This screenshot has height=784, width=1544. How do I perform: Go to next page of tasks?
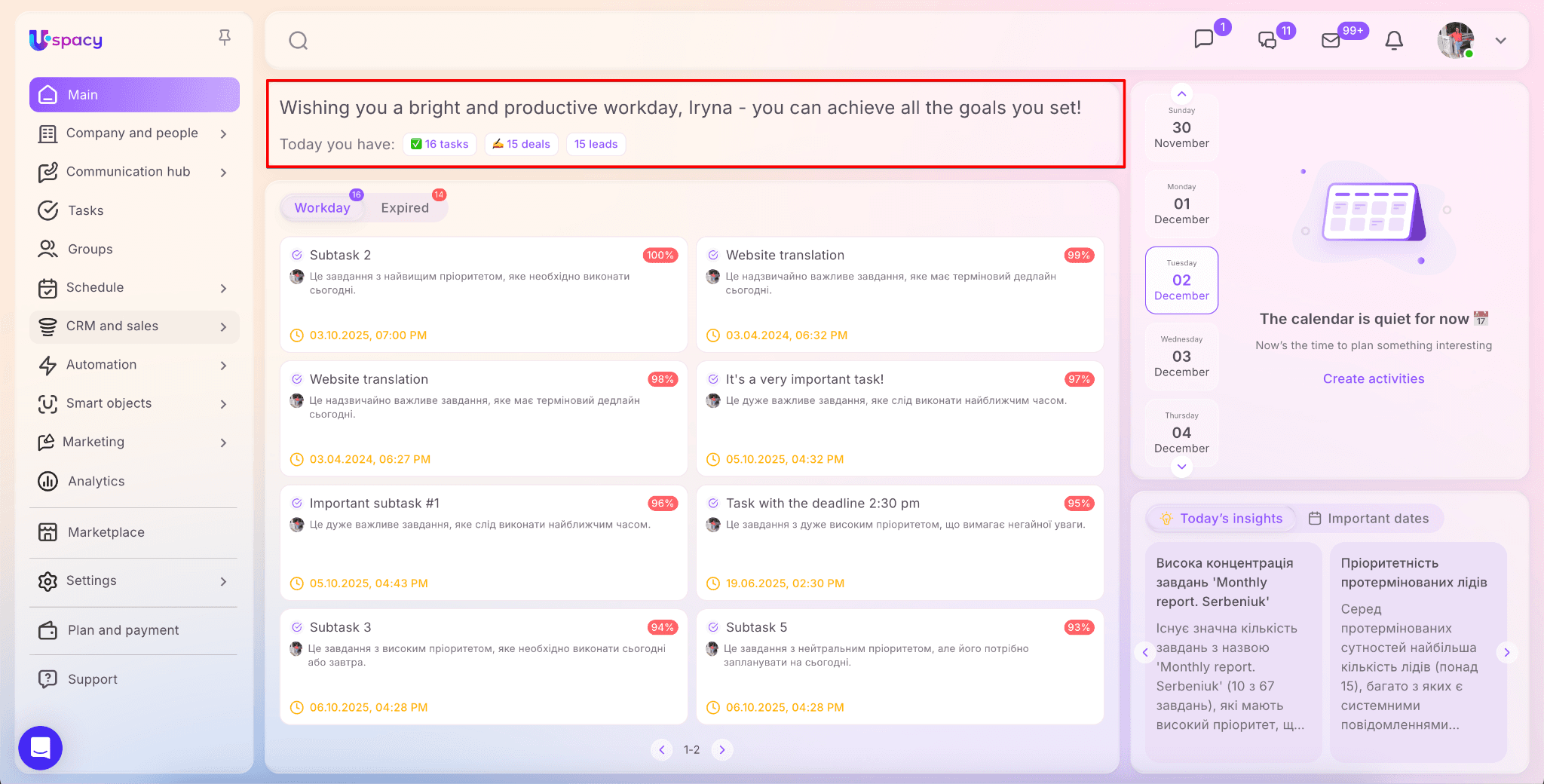[721, 749]
